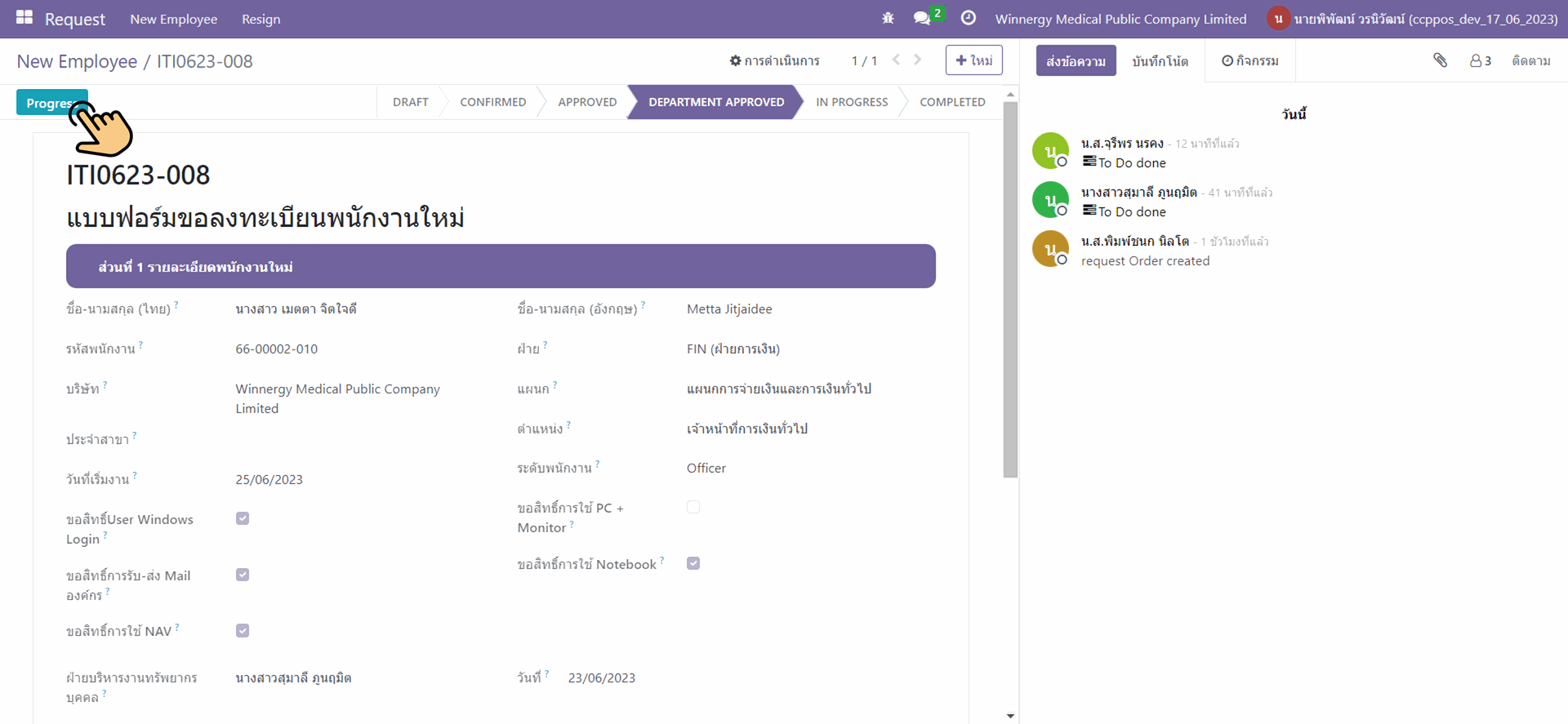Open the activities clock icon

(x=969, y=18)
